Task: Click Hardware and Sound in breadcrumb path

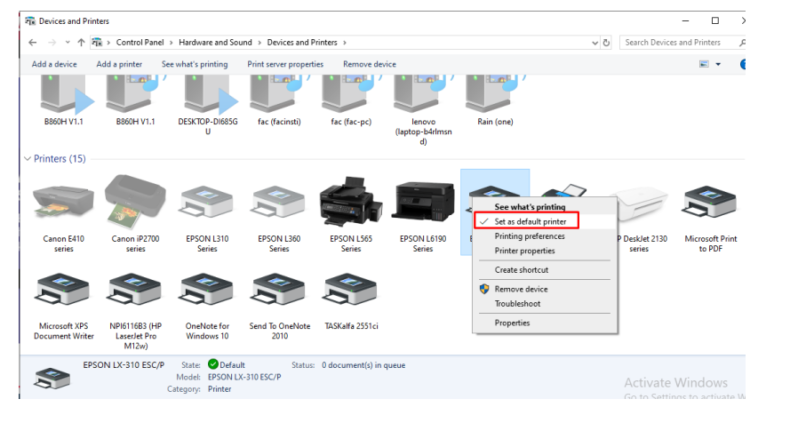Action: point(215,43)
